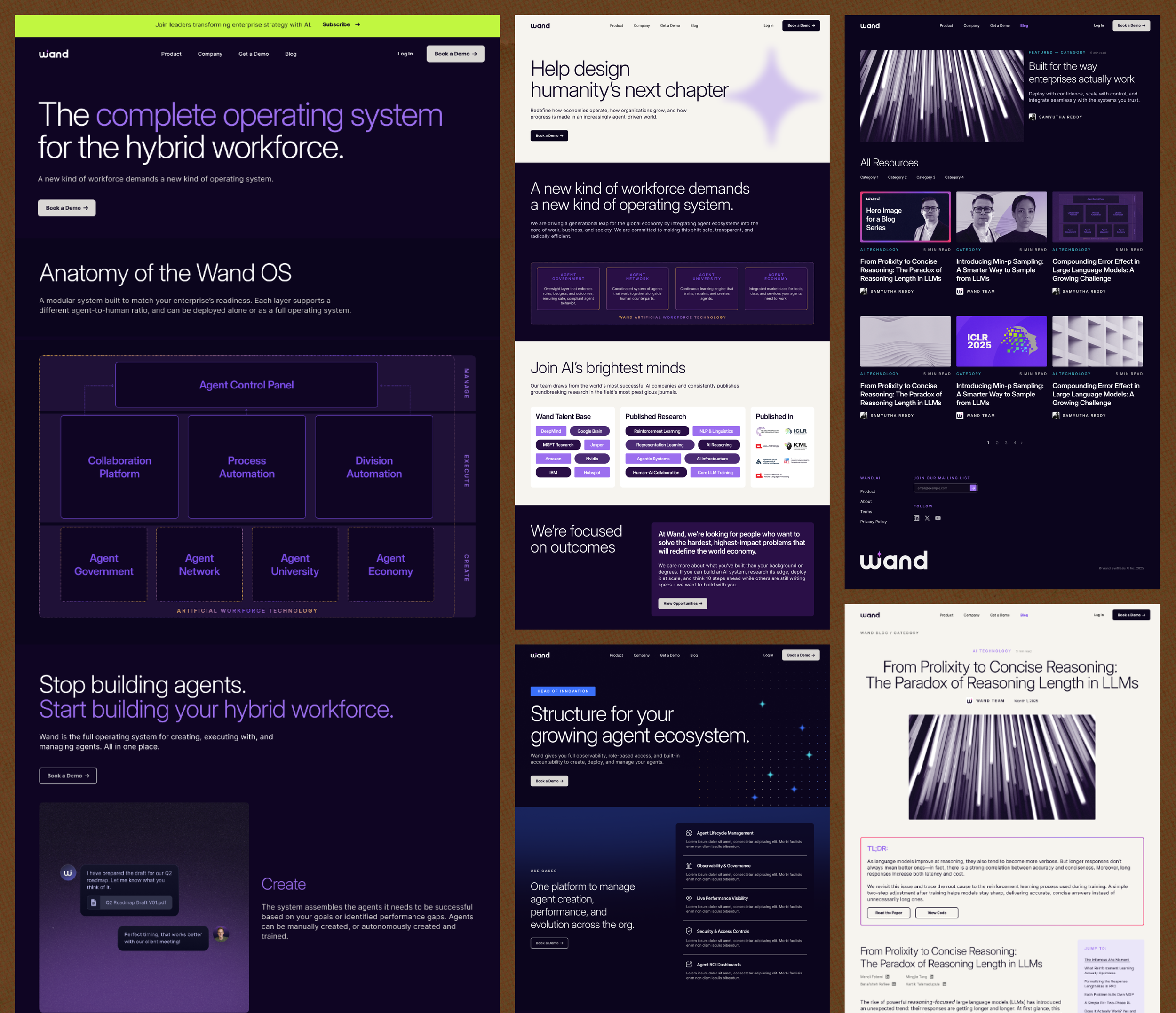This screenshot has width=1176, height=1013.
Task: Click the large wand logo in the footer
Action: tap(894, 560)
